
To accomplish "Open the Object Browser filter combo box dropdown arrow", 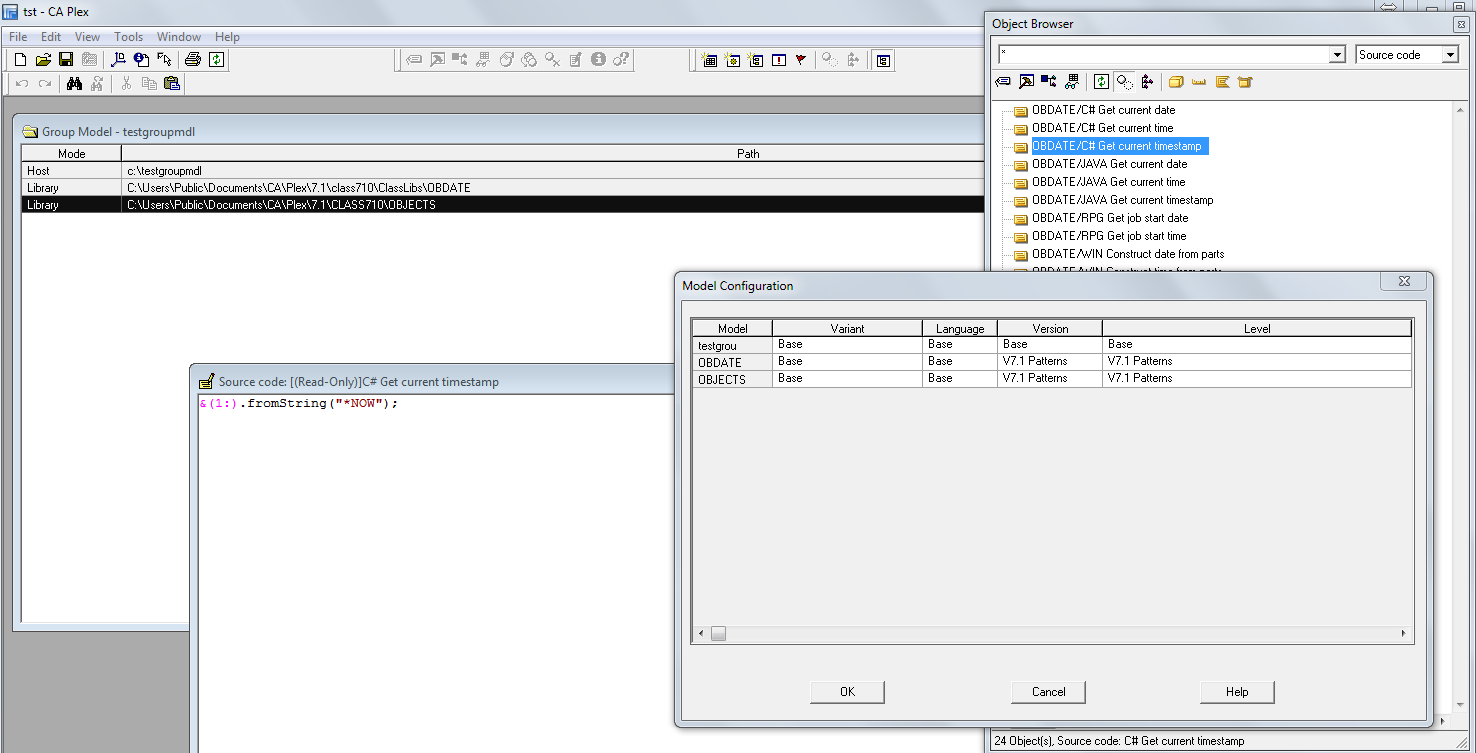I will coord(1338,55).
